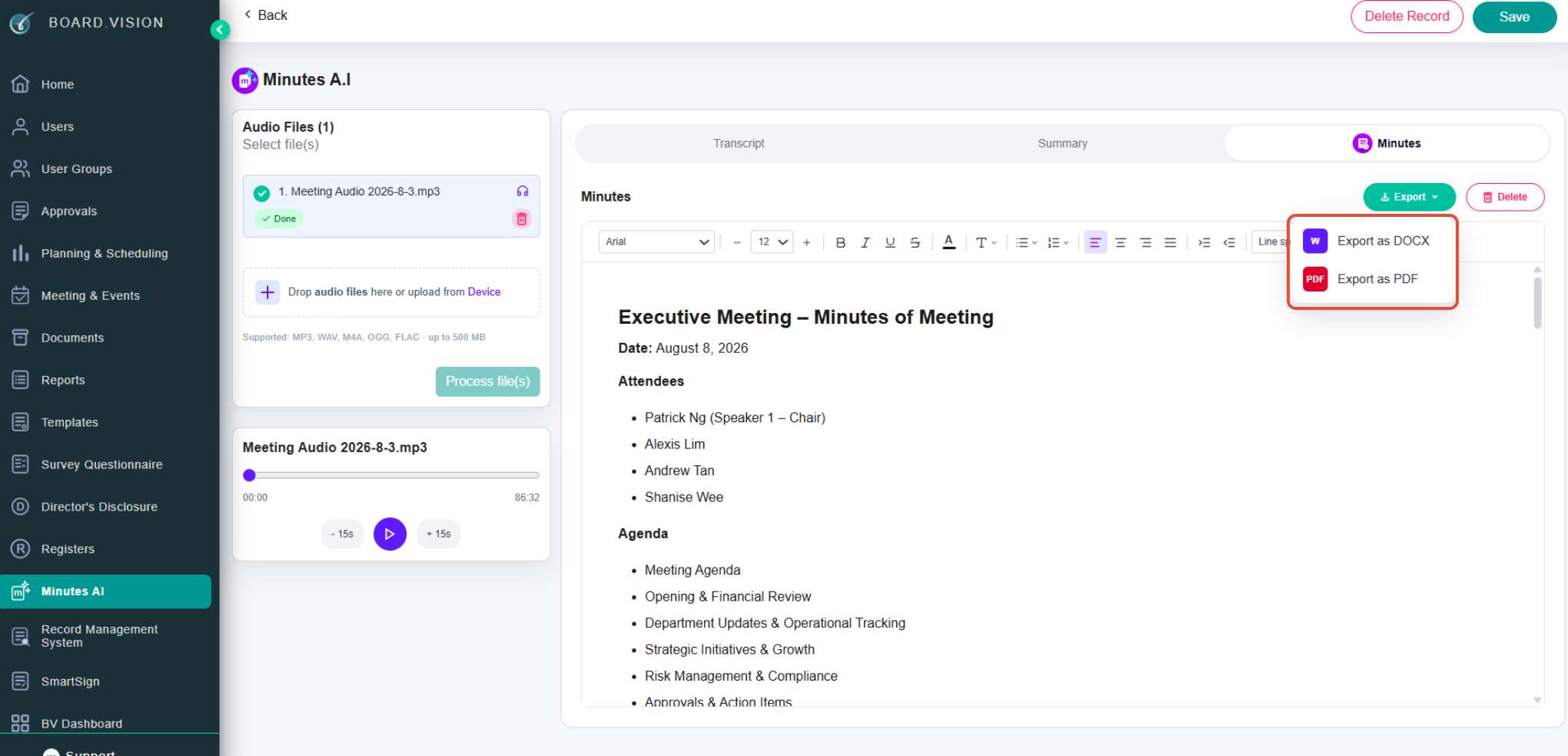Click the Patrick Ng attendee line

click(x=735, y=418)
